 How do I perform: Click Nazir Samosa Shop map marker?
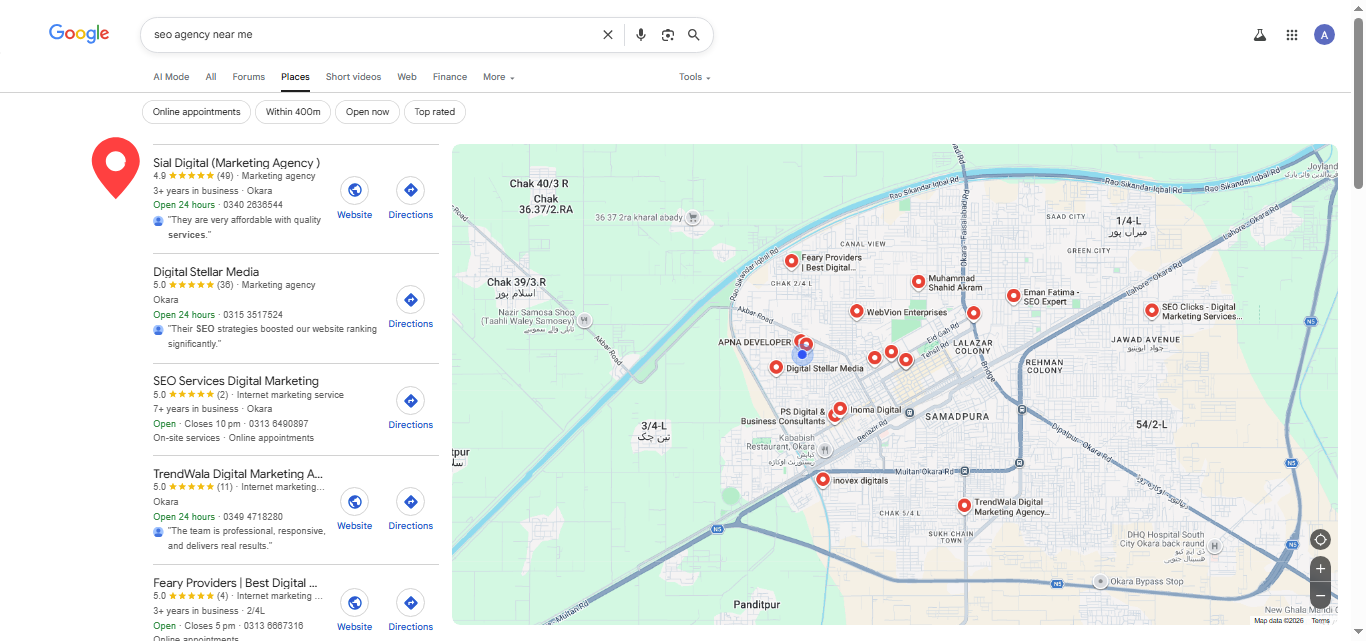pyautogui.click(x=585, y=320)
